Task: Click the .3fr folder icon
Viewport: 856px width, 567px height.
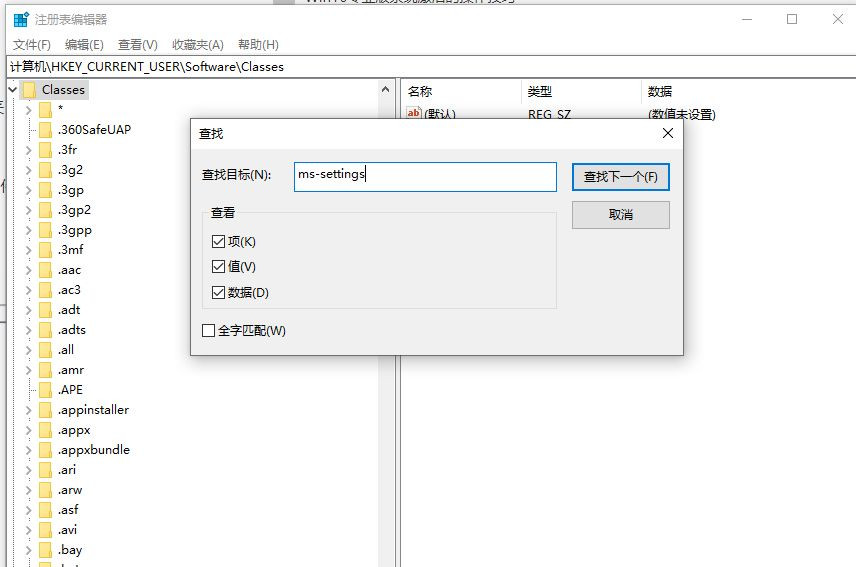Action: pos(46,150)
